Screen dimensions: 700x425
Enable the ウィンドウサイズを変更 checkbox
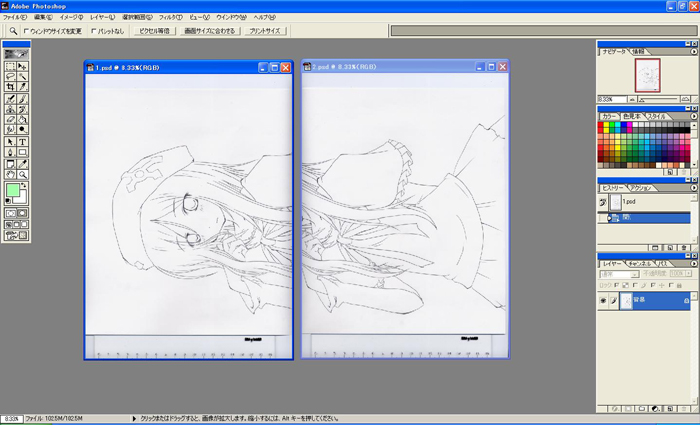click(26, 31)
